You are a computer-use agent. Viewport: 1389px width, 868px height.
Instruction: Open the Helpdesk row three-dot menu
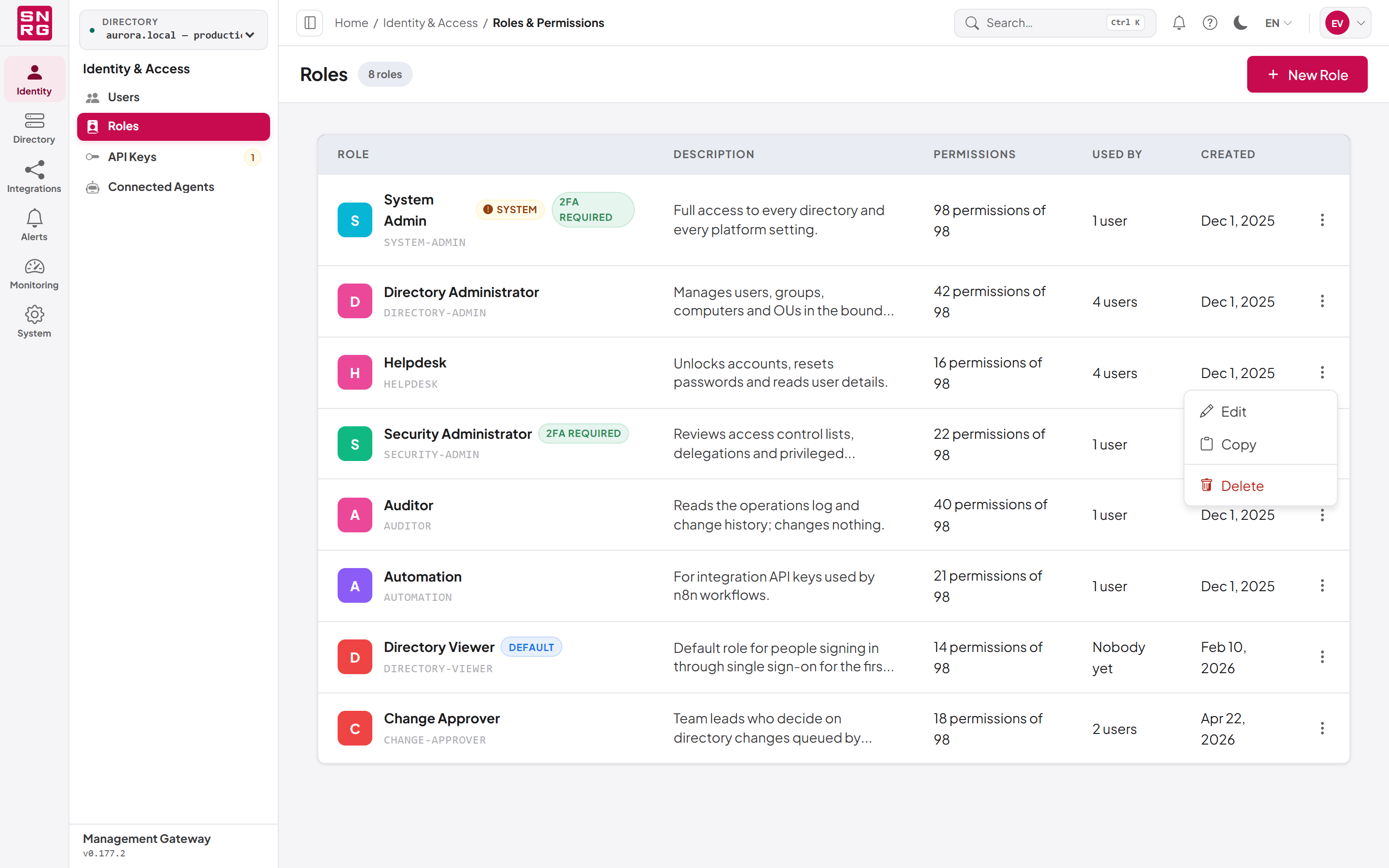click(1322, 373)
